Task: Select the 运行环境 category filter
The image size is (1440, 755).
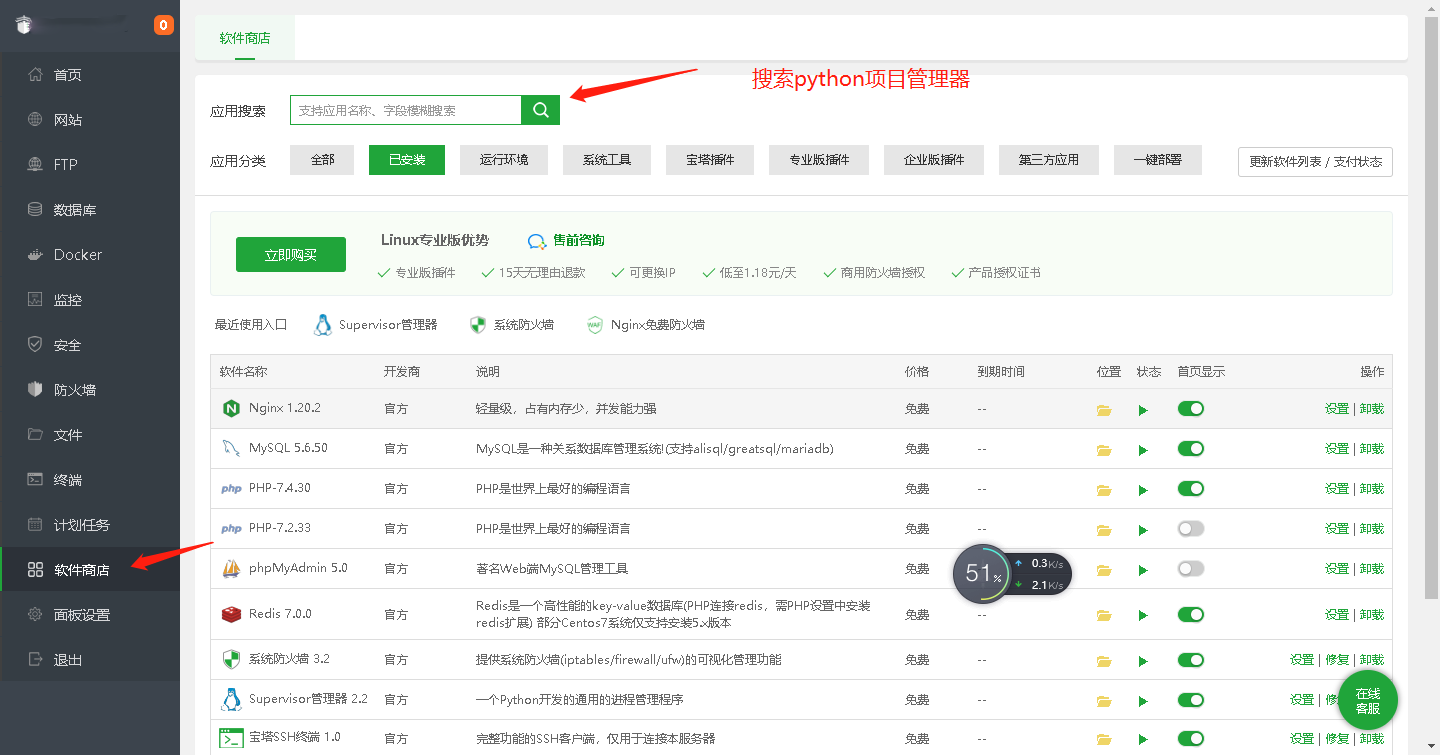Action: pyautogui.click(x=503, y=160)
